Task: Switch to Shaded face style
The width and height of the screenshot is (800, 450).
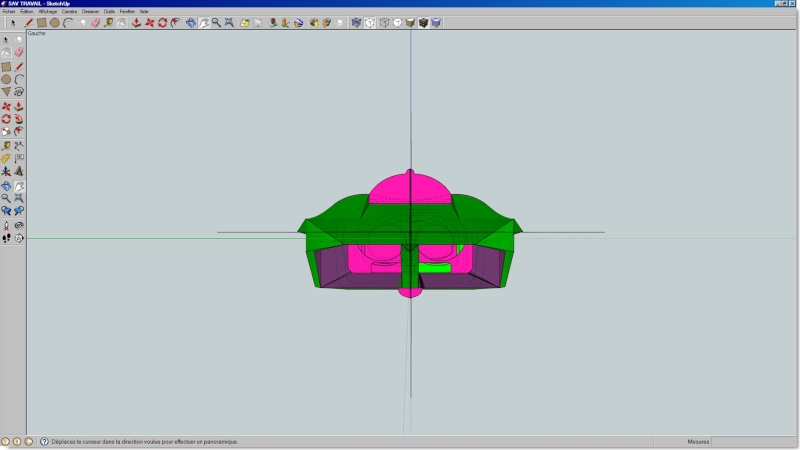Action: pyautogui.click(x=410, y=22)
